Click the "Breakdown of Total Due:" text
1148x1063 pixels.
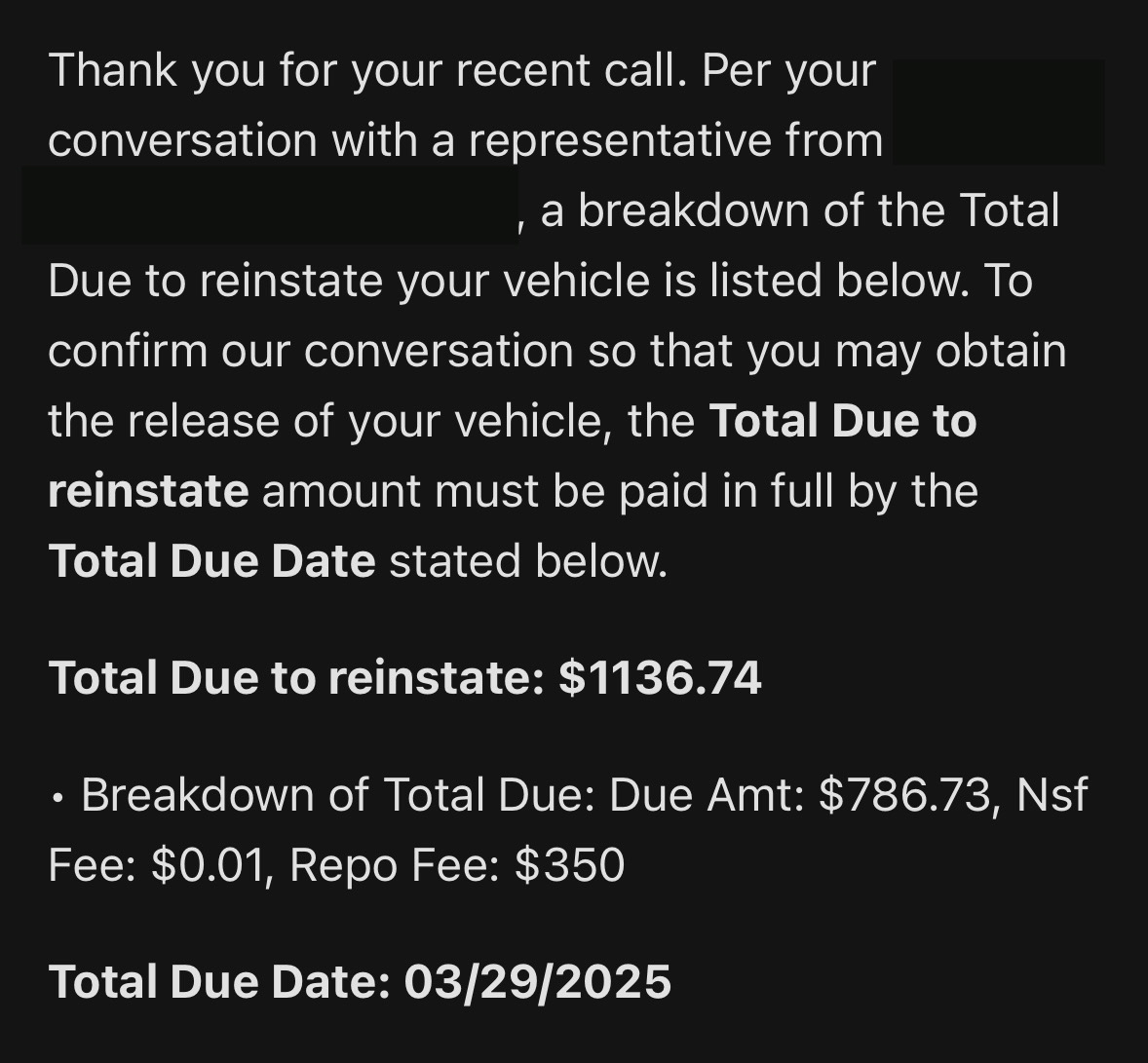pyautogui.click(x=338, y=796)
